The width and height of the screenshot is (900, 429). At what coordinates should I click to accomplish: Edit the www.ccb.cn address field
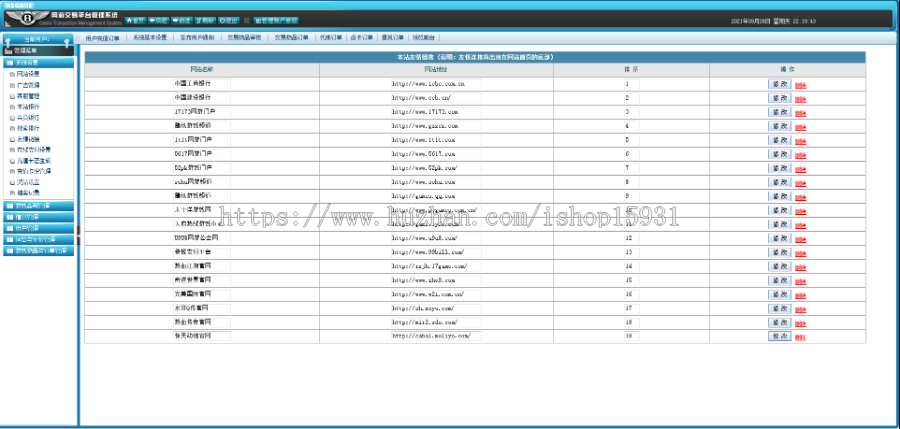tap(436, 98)
